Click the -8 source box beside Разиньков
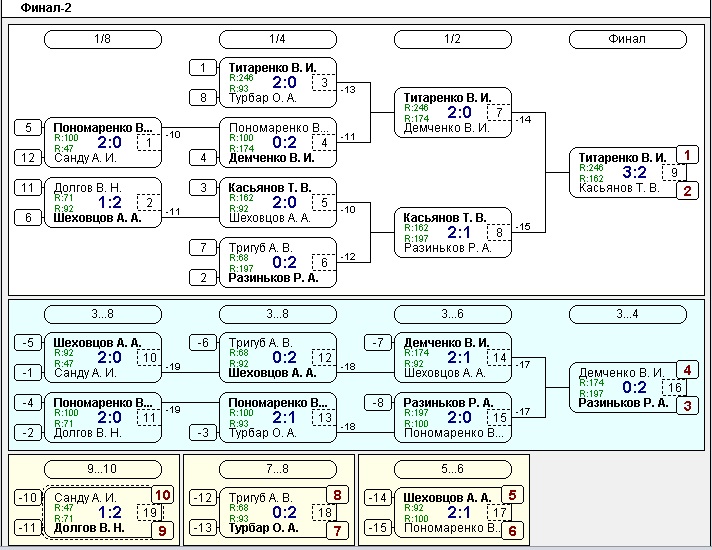The image size is (712, 550). 378,402
